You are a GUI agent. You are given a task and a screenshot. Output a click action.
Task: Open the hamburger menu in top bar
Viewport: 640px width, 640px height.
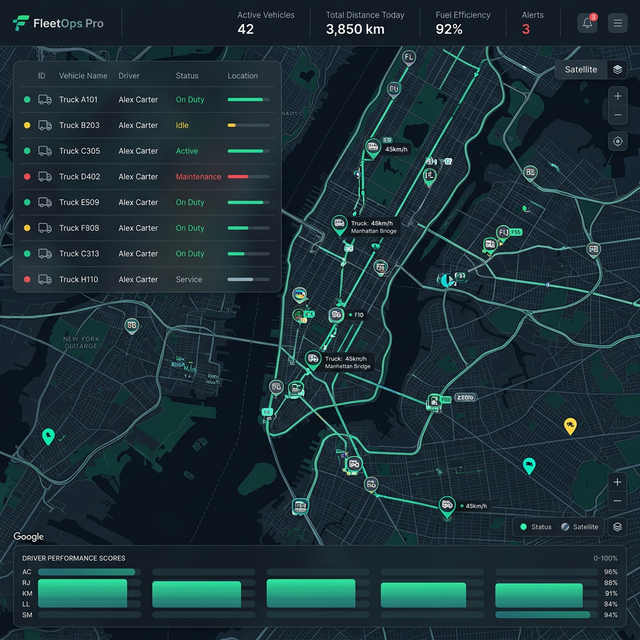click(618, 23)
